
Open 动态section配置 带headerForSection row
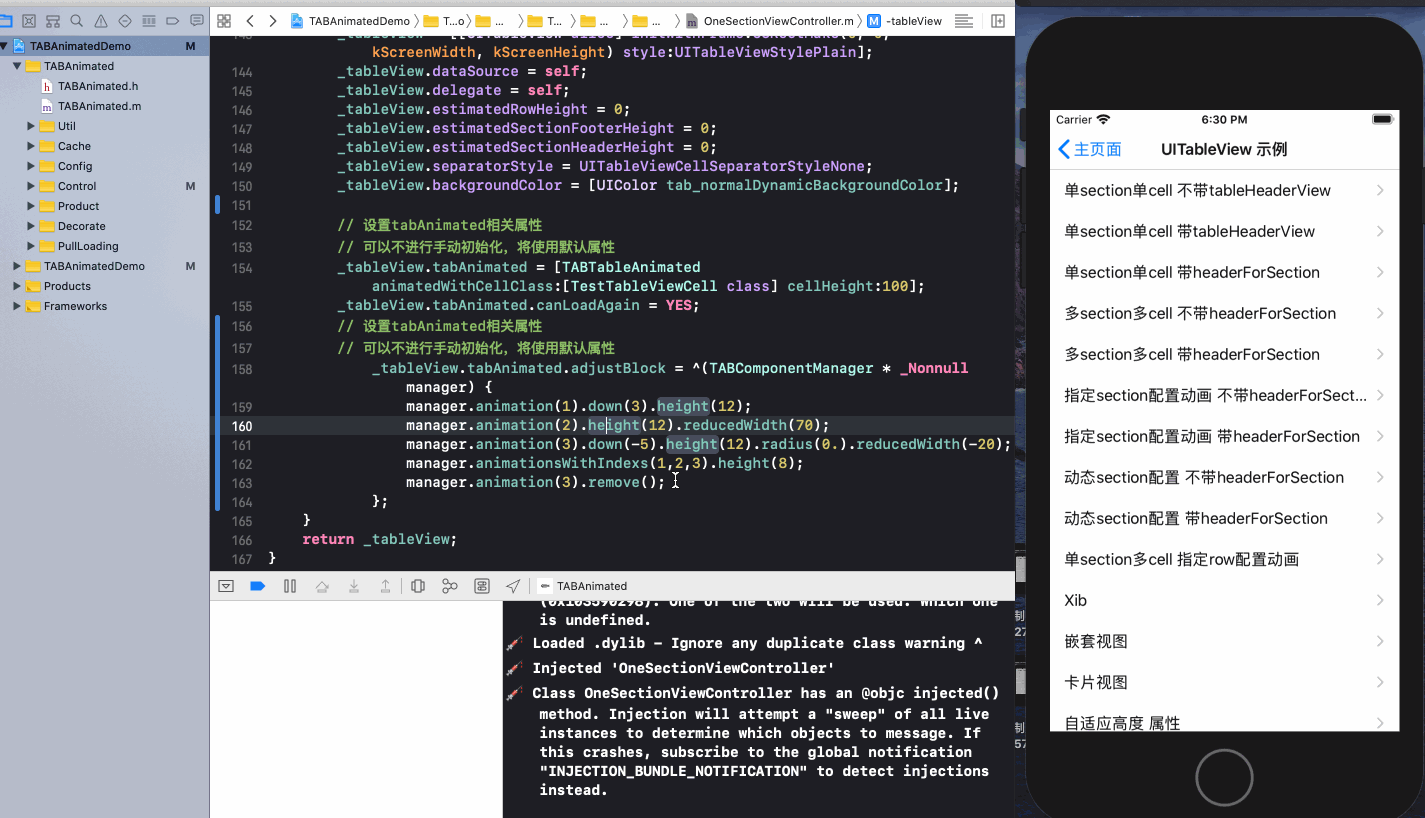[1224, 518]
